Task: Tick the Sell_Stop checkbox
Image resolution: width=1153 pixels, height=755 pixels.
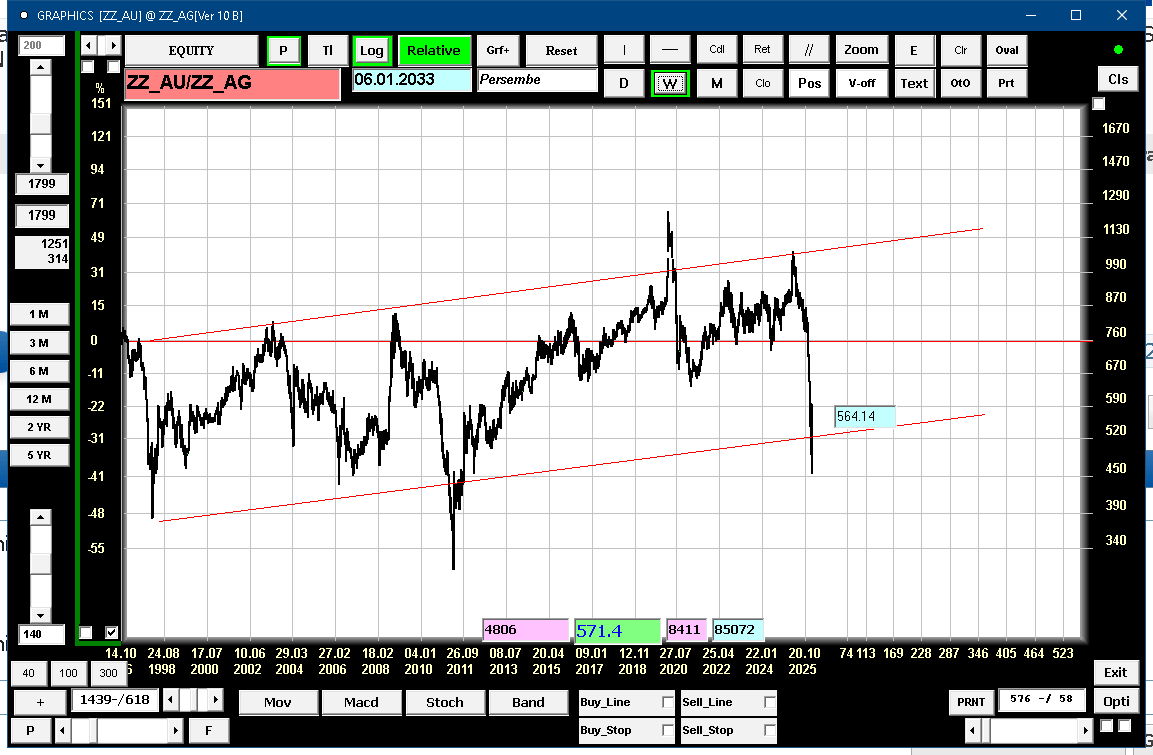Action: tap(769, 730)
